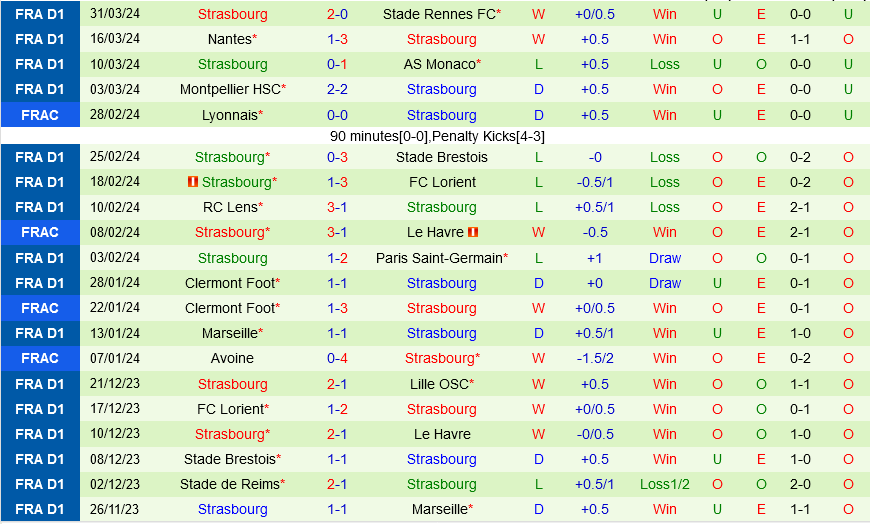Open the Nantes team page
Viewport: 870px width, 524px height.
[x=230, y=39]
